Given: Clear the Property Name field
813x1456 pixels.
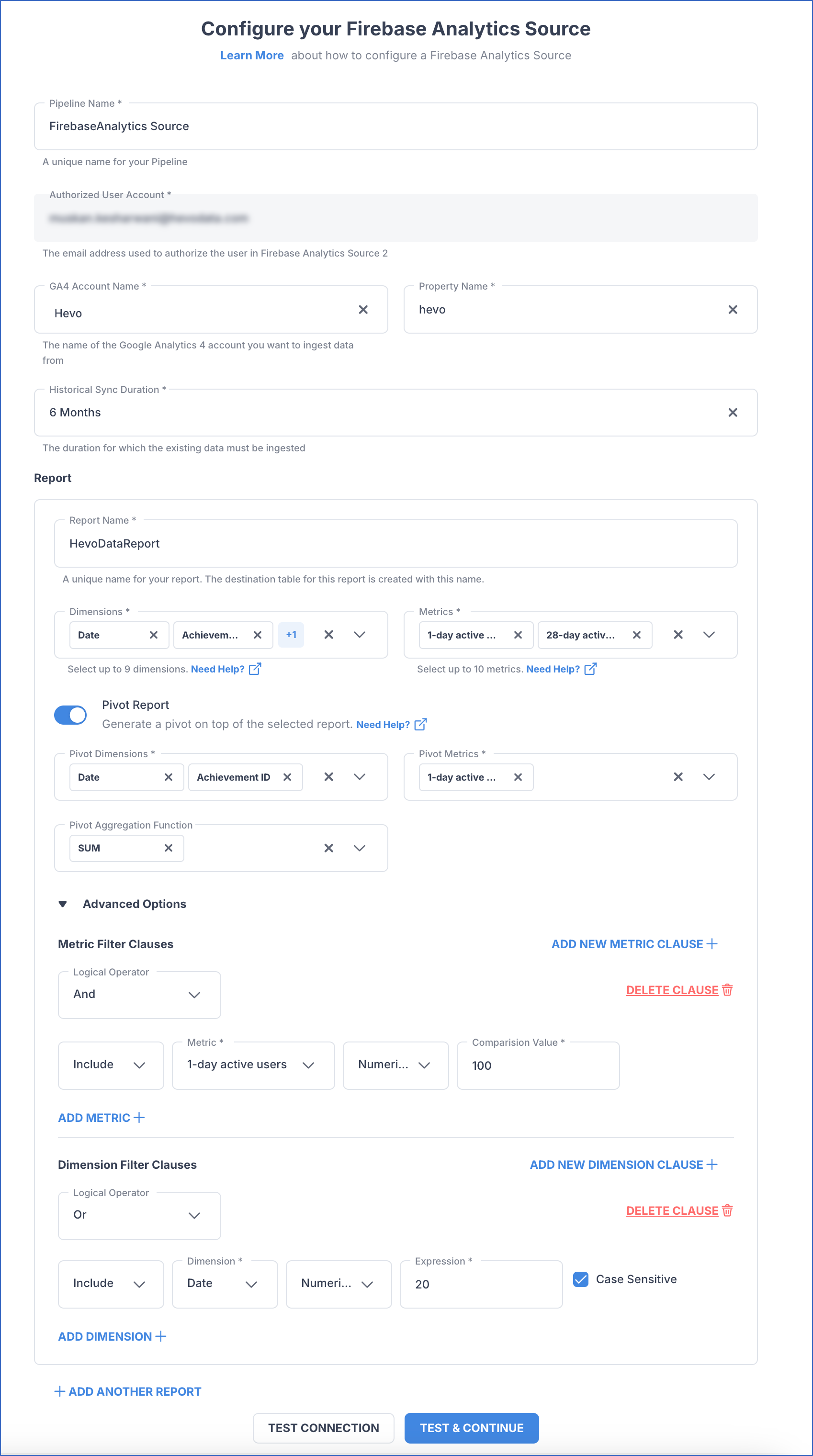Looking at the screenshot, I should tap(733, 309).
